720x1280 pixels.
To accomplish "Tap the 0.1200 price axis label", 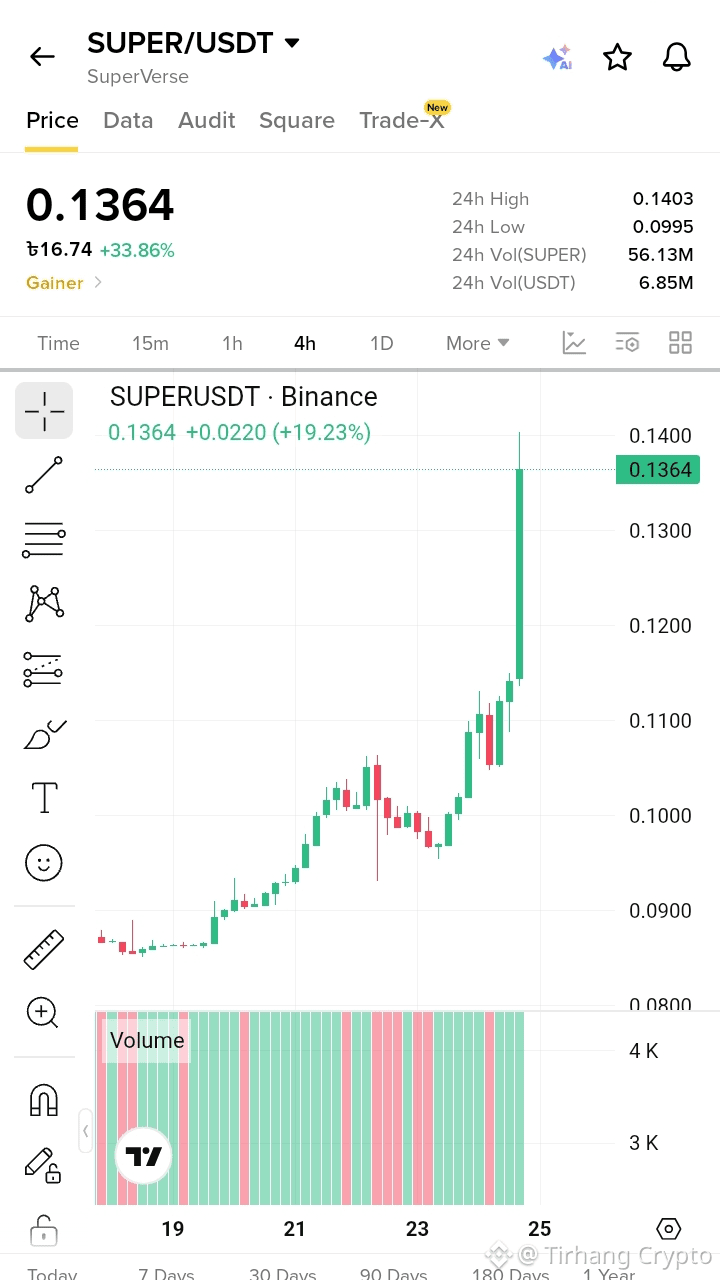I will click(660, 626).
